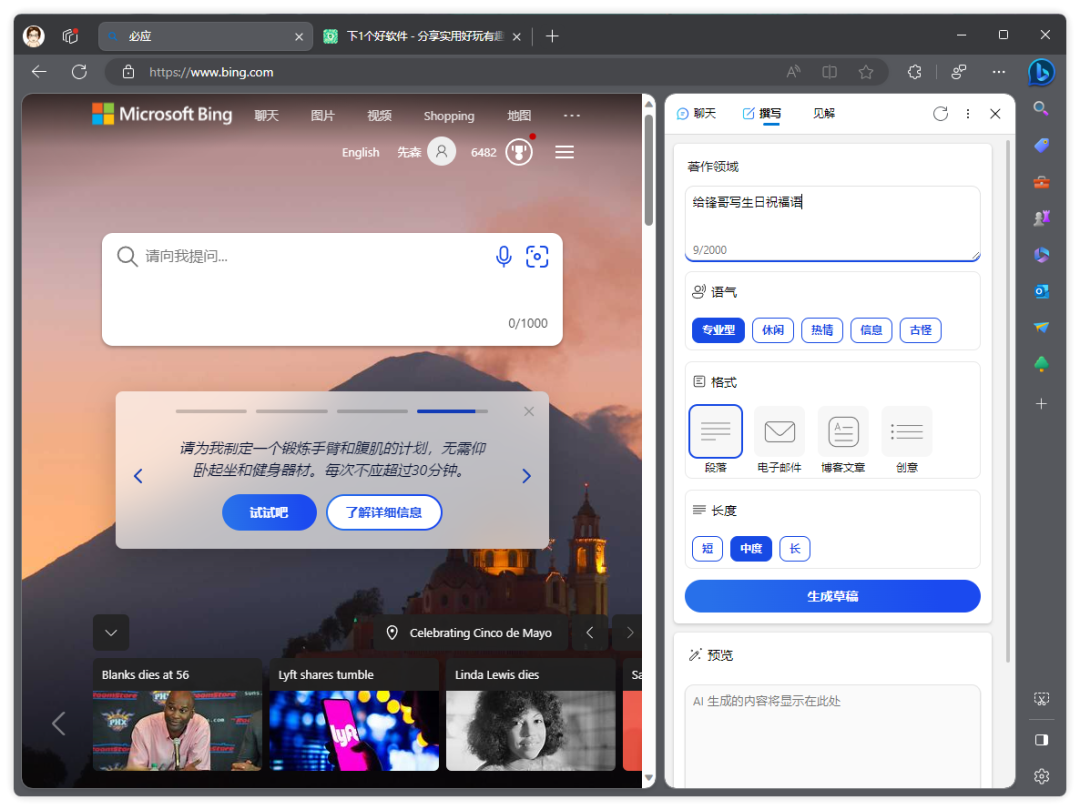
Task: Refresh the Copilot compose panel
Action: pyautogui.click(x=940, y=114)
